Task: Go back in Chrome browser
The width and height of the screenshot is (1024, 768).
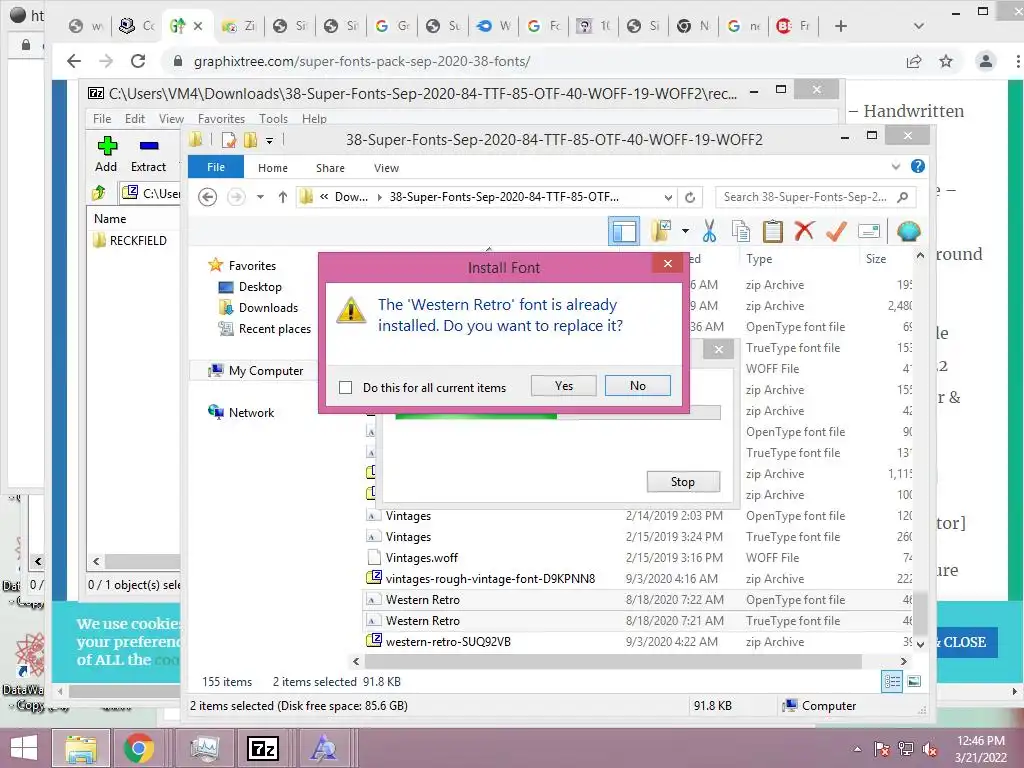Action: click(74, 61)
